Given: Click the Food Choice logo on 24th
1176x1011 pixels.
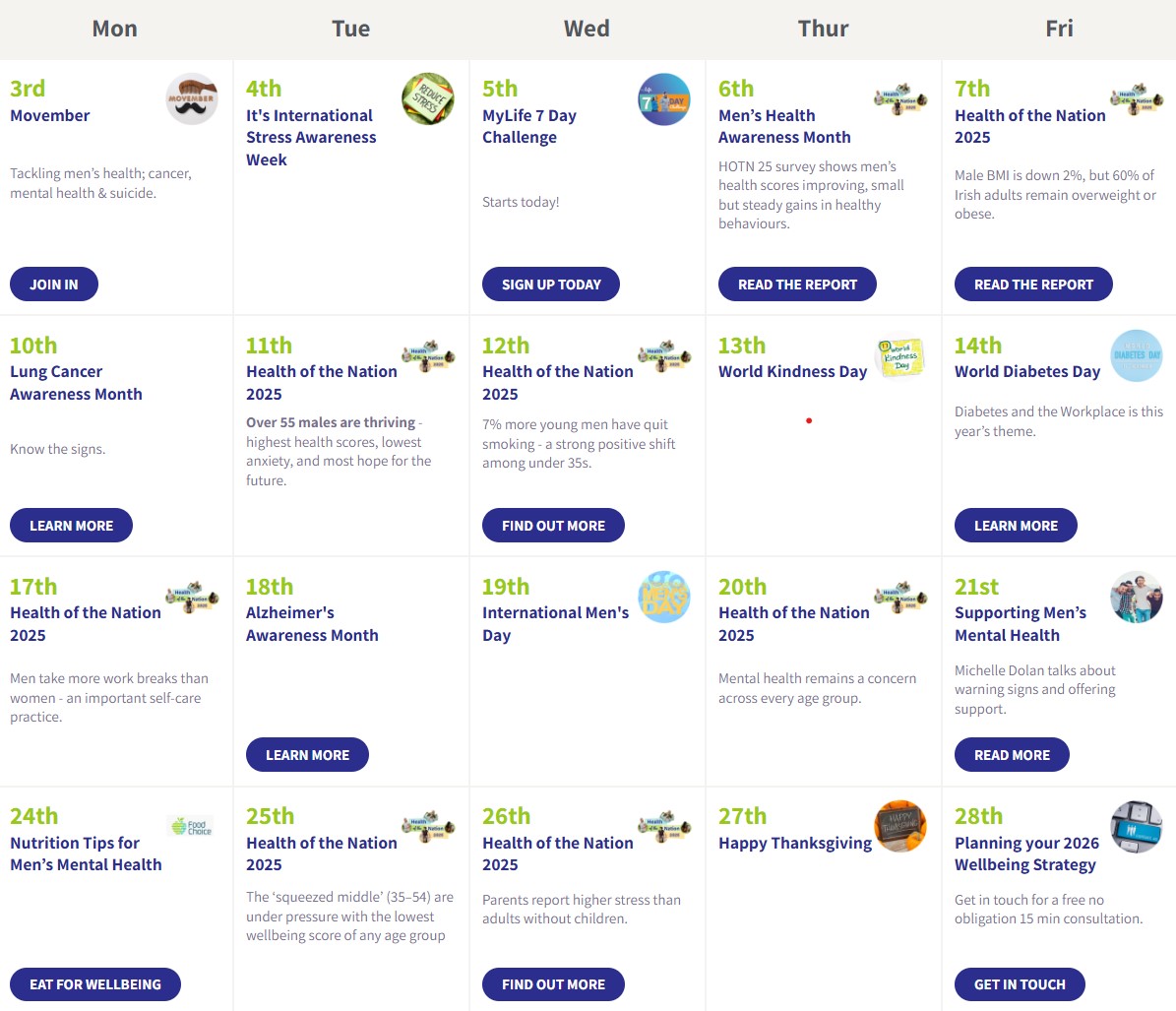Looking at the screenshot, I should coord(192,826).
